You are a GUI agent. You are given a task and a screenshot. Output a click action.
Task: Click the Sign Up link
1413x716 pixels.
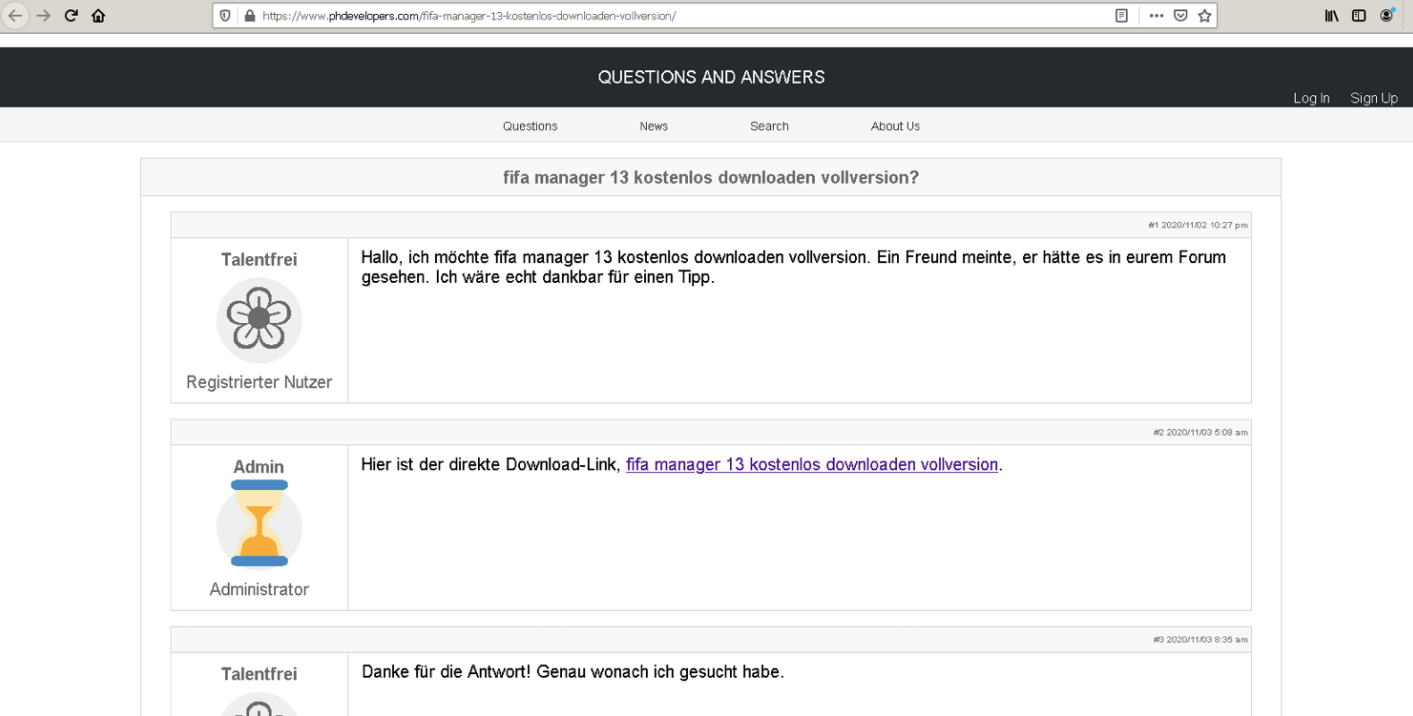(x=1374, y=98)
